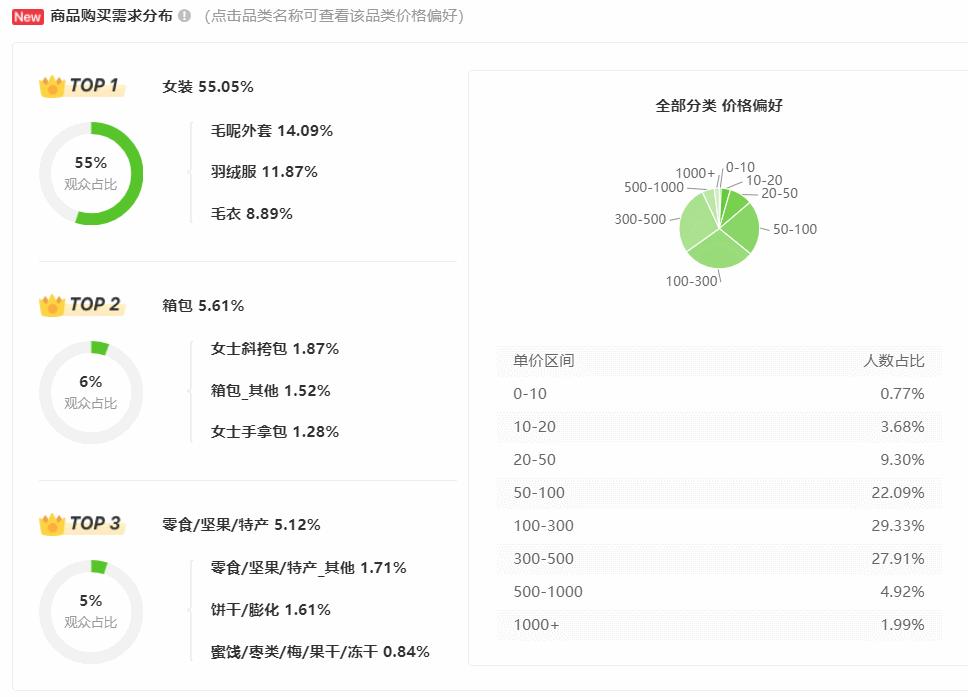Viewport: 968px width, 697px height.
Task: Select the 毛呢外套 14.09% subcategory
Action: (272, 131)
